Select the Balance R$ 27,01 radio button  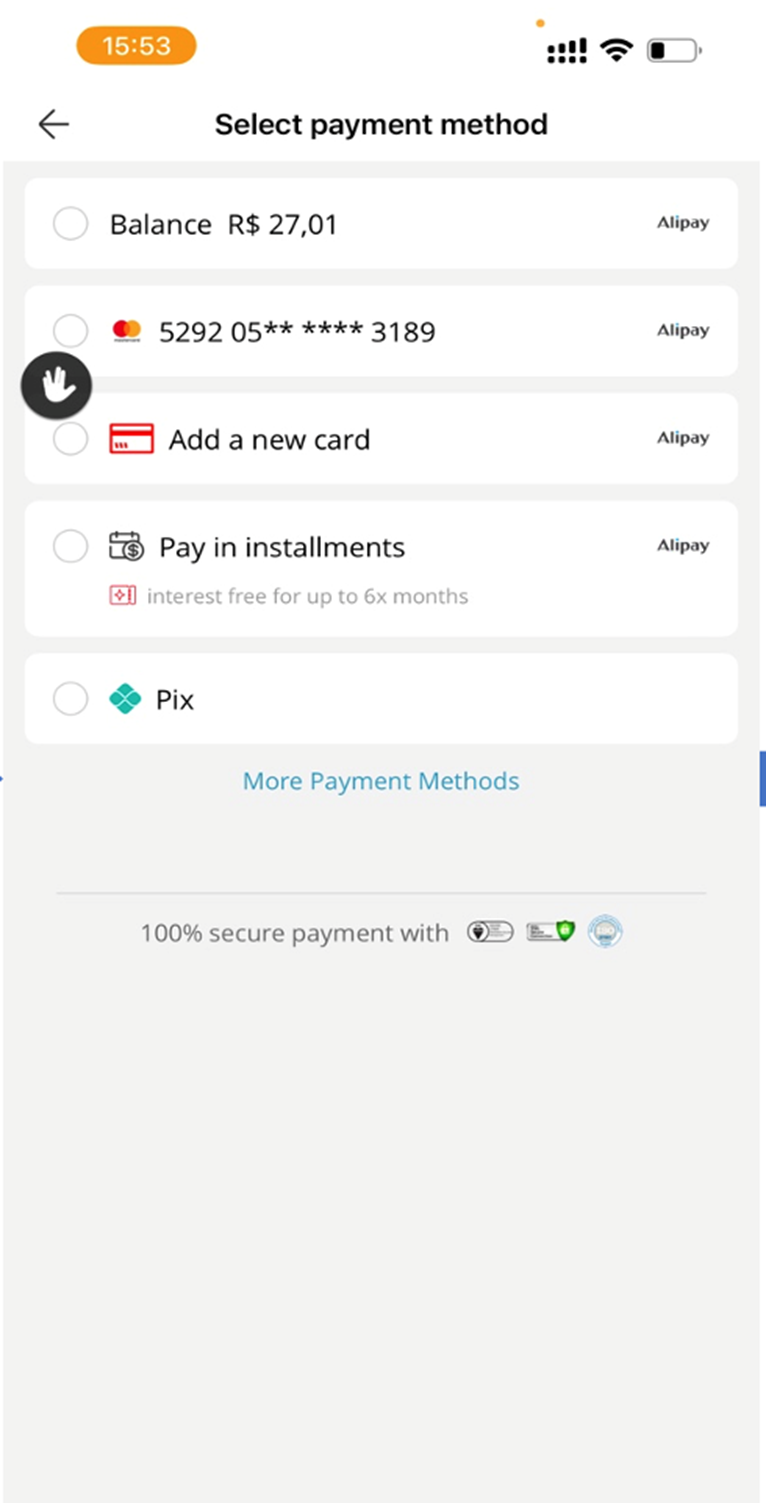click(70, 224)
